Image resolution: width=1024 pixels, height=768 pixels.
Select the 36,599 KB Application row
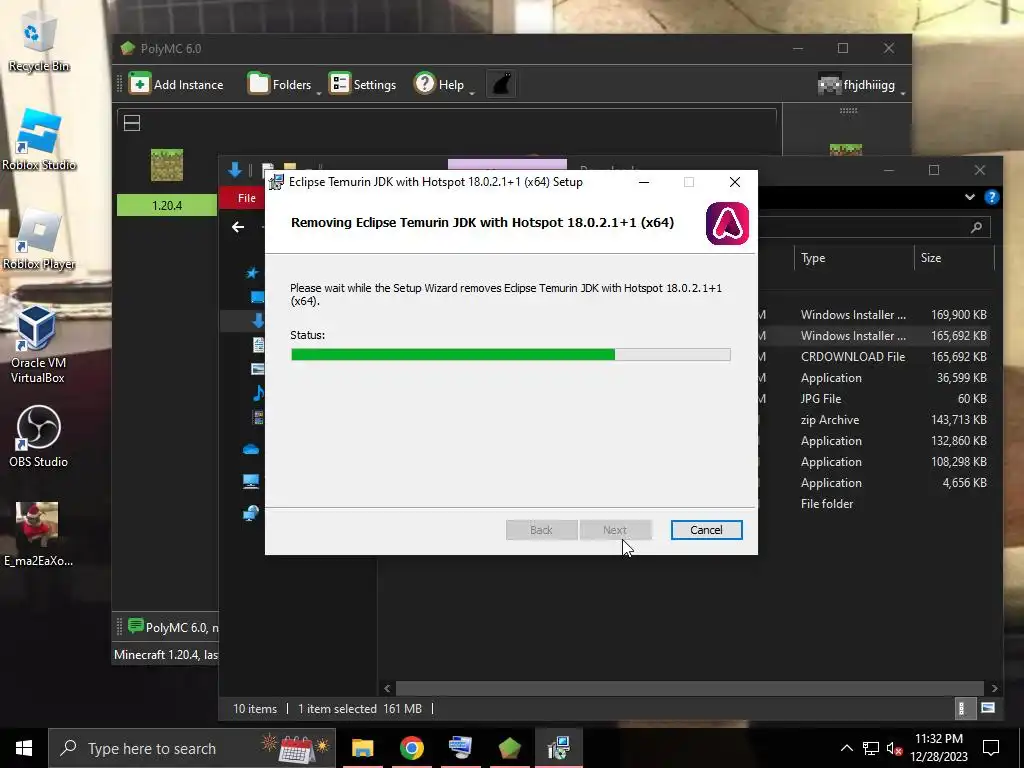874,377
